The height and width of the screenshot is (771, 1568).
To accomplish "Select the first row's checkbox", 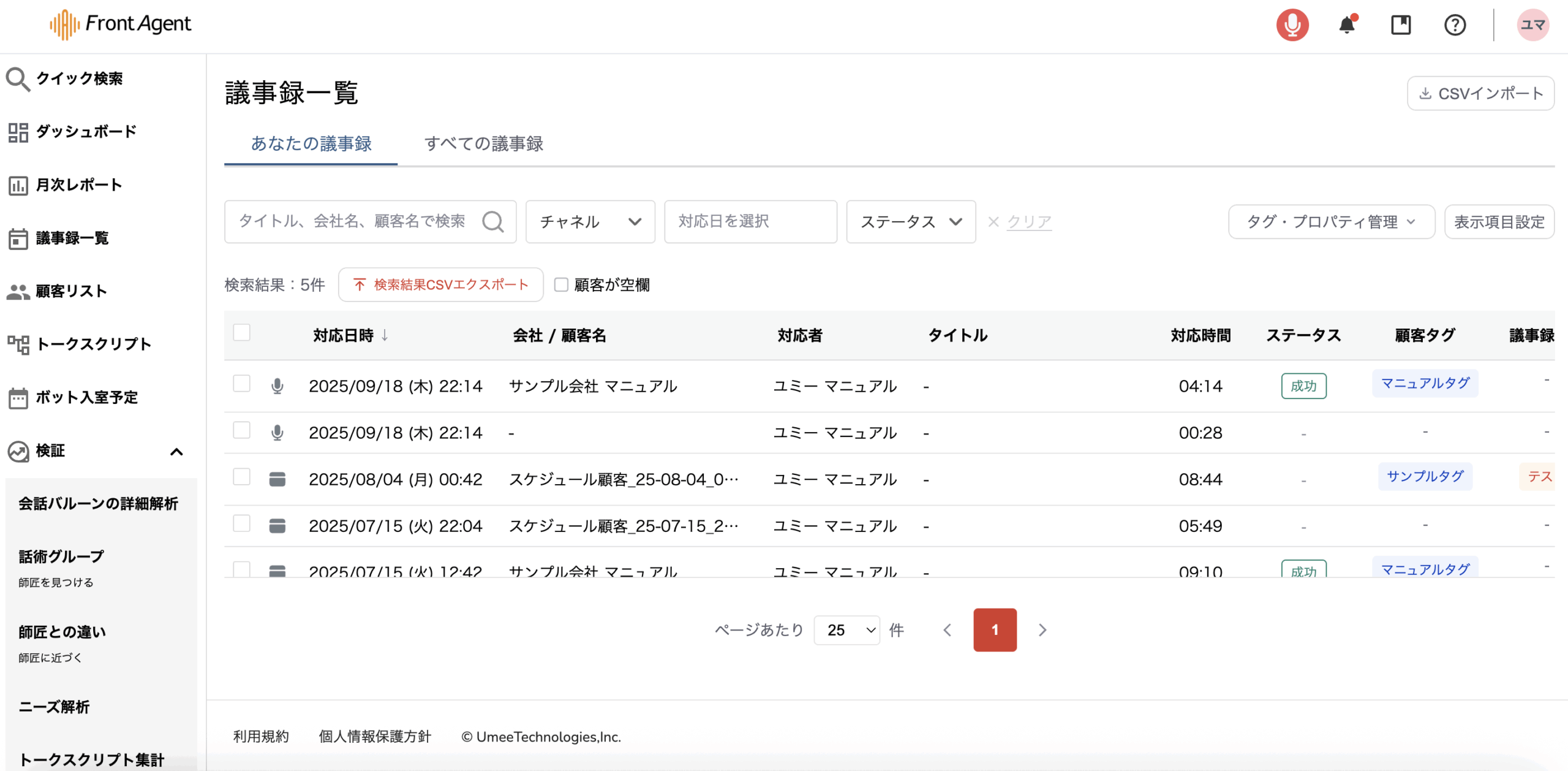I will click(242, 384).
